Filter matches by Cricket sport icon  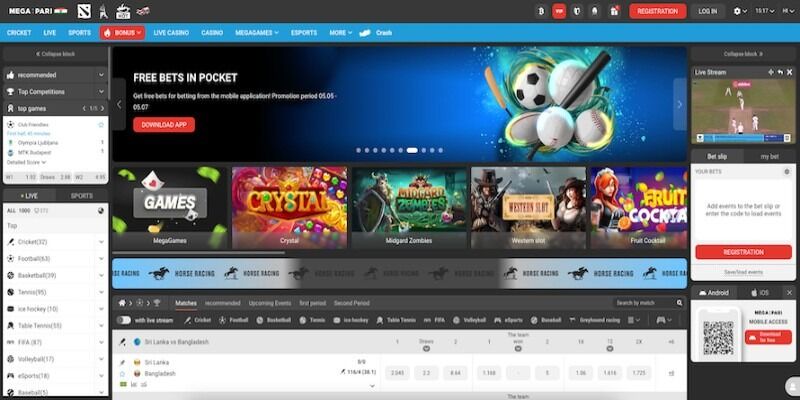click(188, 320)
